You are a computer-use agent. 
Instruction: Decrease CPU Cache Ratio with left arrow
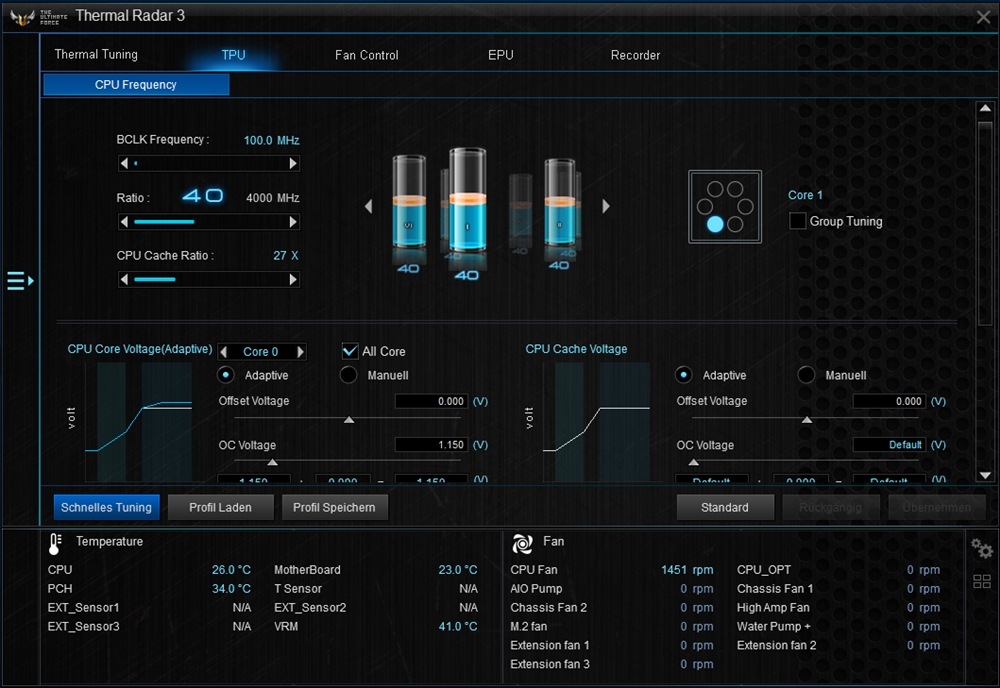124,279
